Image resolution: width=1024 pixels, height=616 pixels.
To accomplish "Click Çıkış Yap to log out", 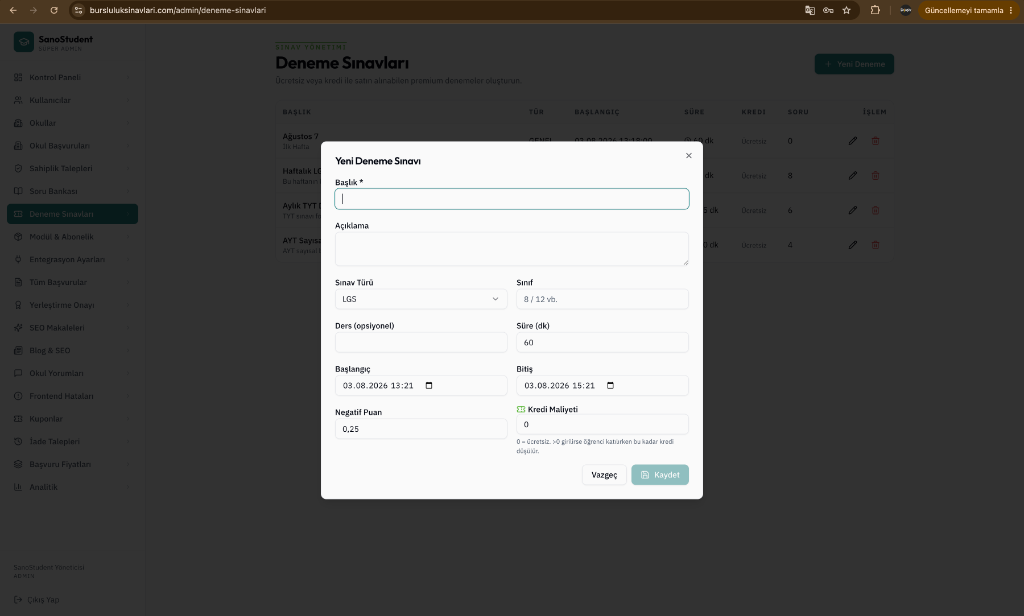I will 37,600.
